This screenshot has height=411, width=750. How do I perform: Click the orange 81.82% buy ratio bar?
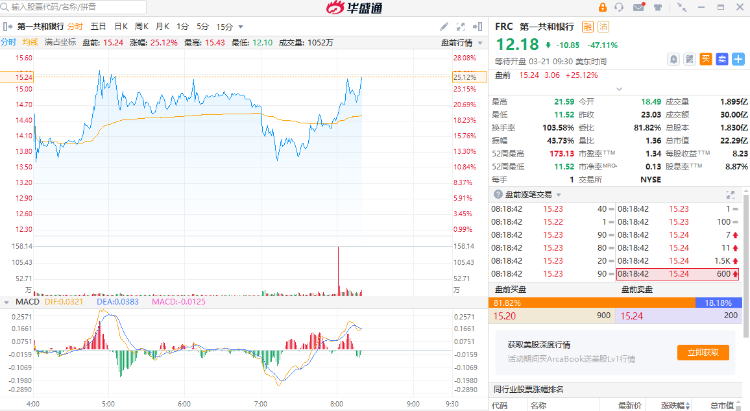pyautogui.click(x=592, y=303)
